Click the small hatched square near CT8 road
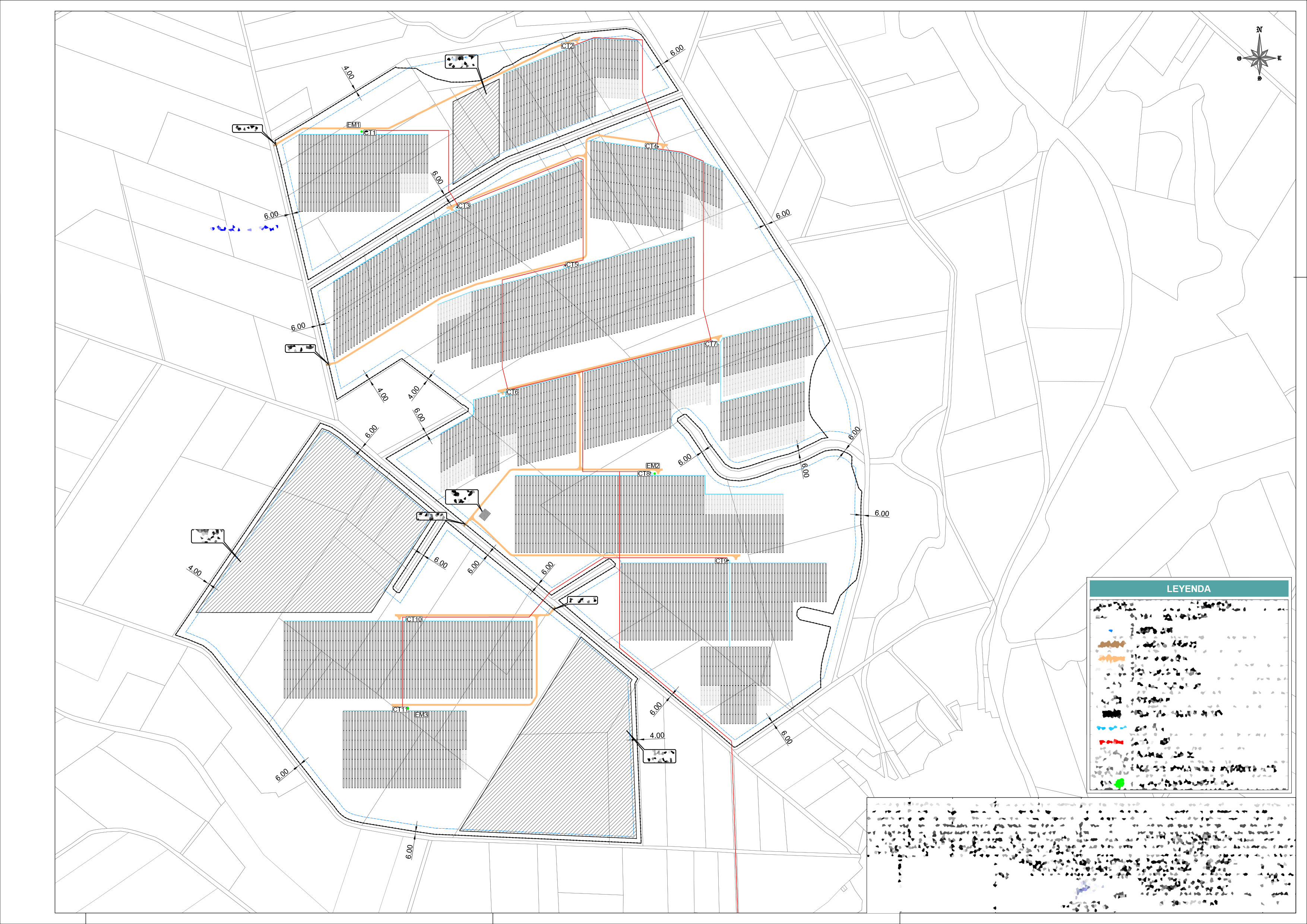This screenshot has width=1307, height=924. [485, 515]
